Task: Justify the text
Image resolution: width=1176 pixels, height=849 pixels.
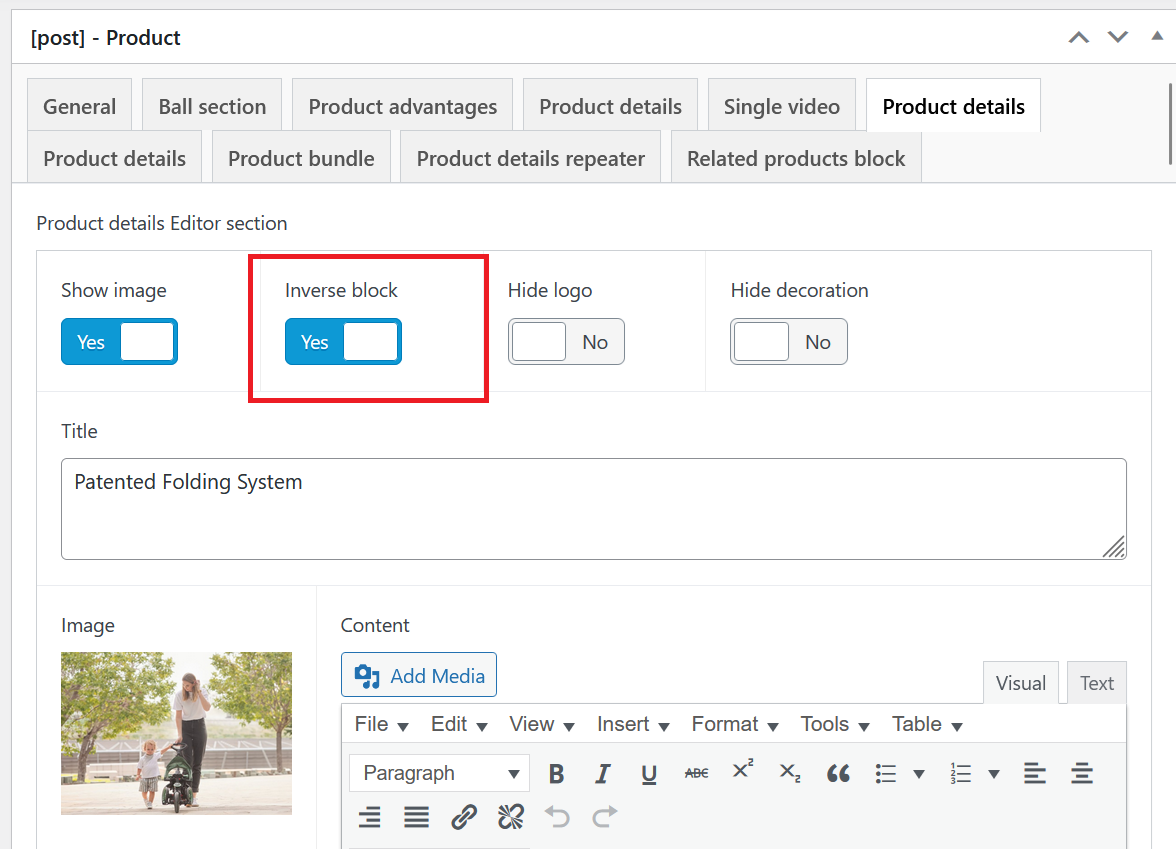Action: 416,817
